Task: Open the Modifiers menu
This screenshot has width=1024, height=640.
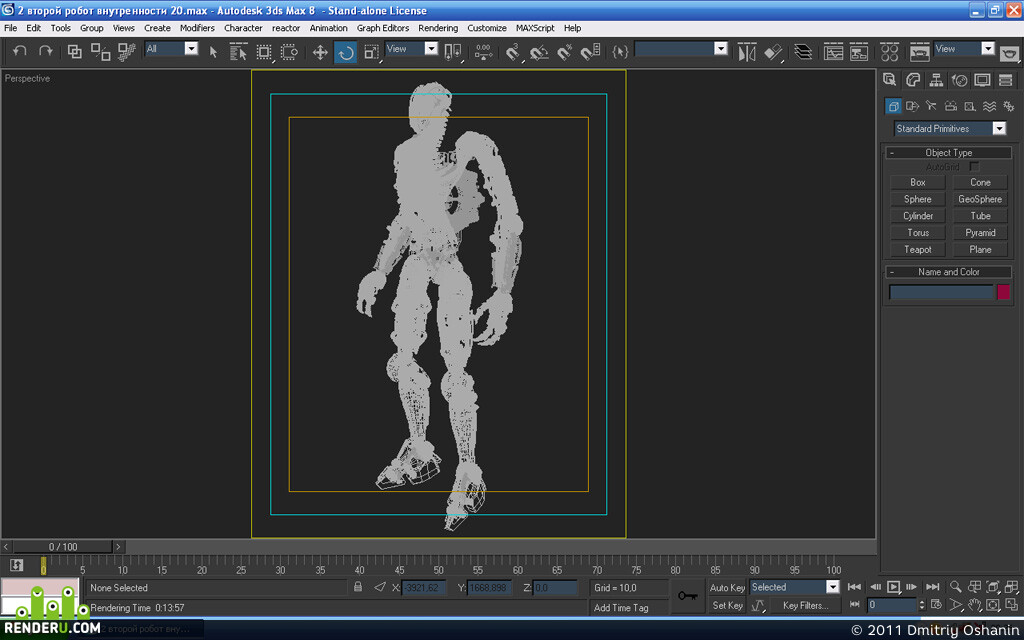Action: [197, 28]
